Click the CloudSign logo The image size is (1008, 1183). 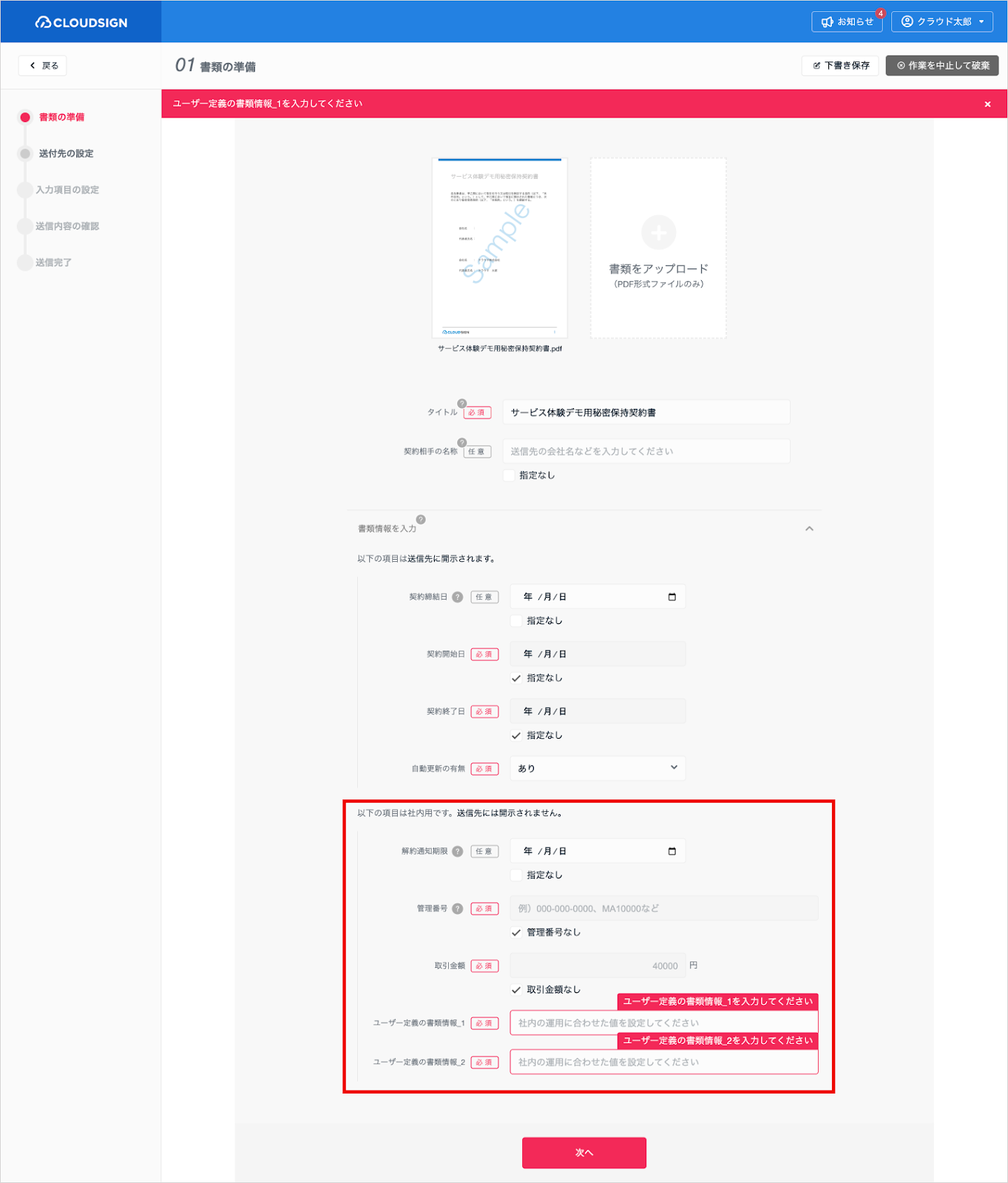[81, 22]
